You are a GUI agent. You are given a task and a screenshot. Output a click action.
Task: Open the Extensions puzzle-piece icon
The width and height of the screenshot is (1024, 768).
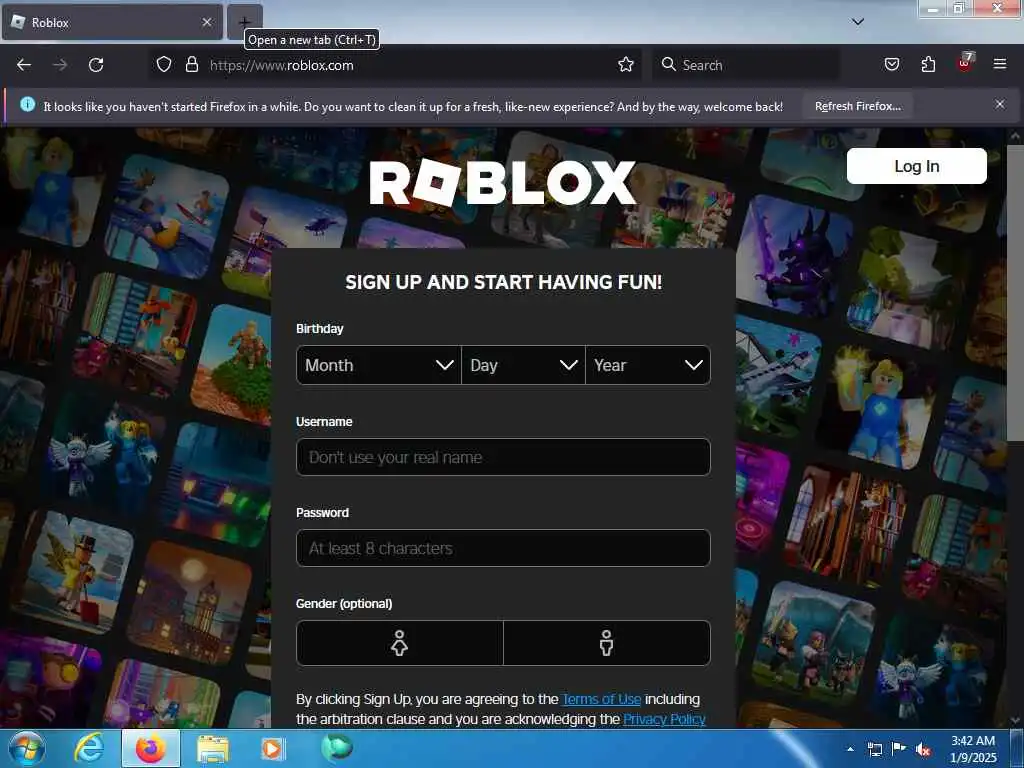pyautogui.click(x=928, y=64)
